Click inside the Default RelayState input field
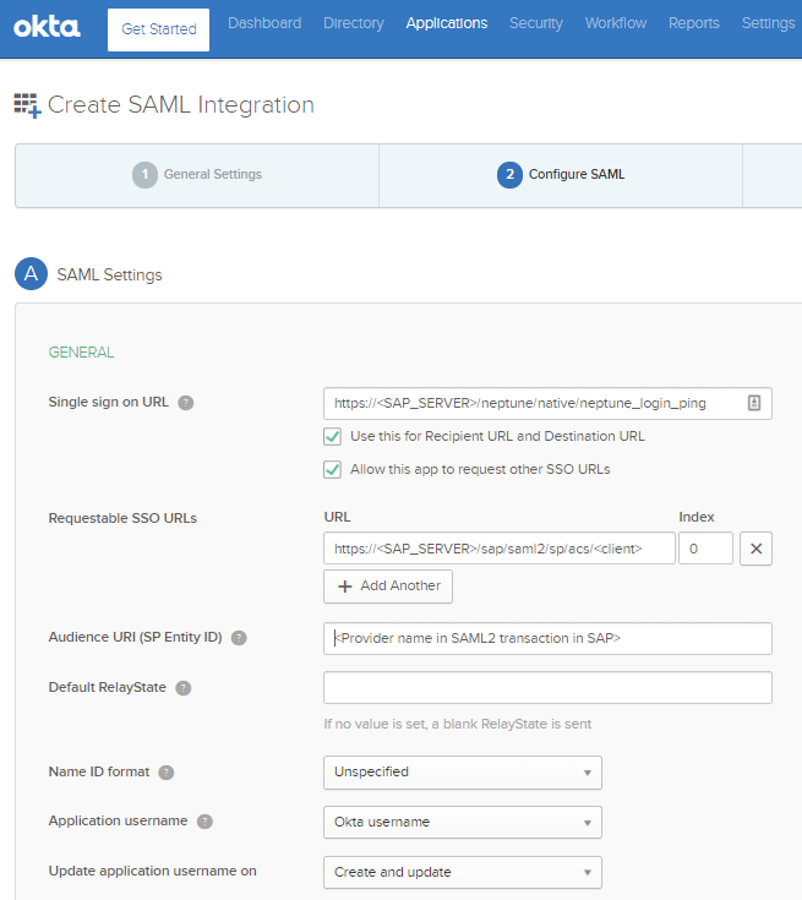Image resolution: width=802 pixels, height=900 pixels. (x=546, y=687)
